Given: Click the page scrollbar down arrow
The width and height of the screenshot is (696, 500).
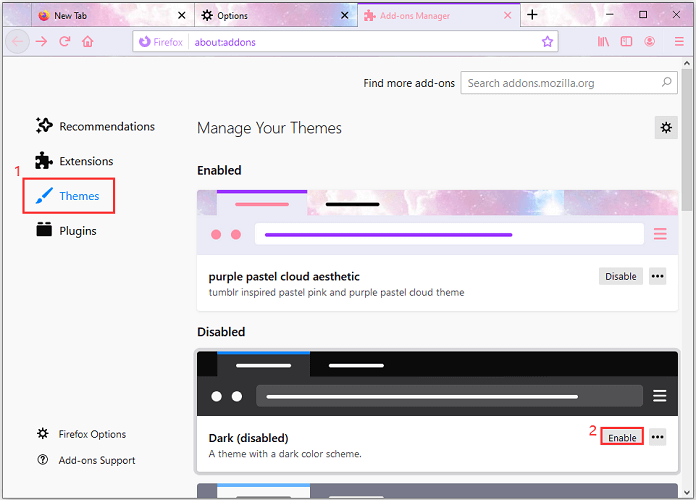Looking at the screenshot, I should pos(687,492).
